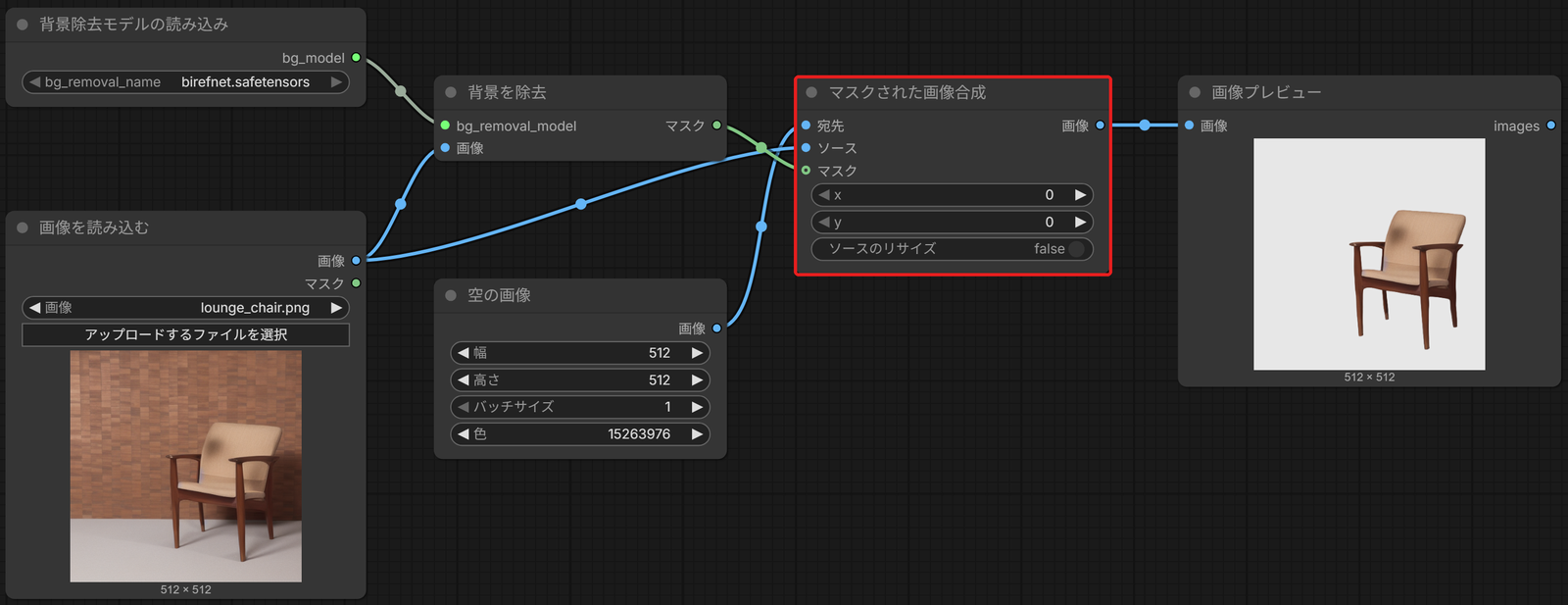Screen dimensions: 1568x605
Task: Click the マスクされた画像合成 node title
Action: pyautogui.click(x=907, y=92)
